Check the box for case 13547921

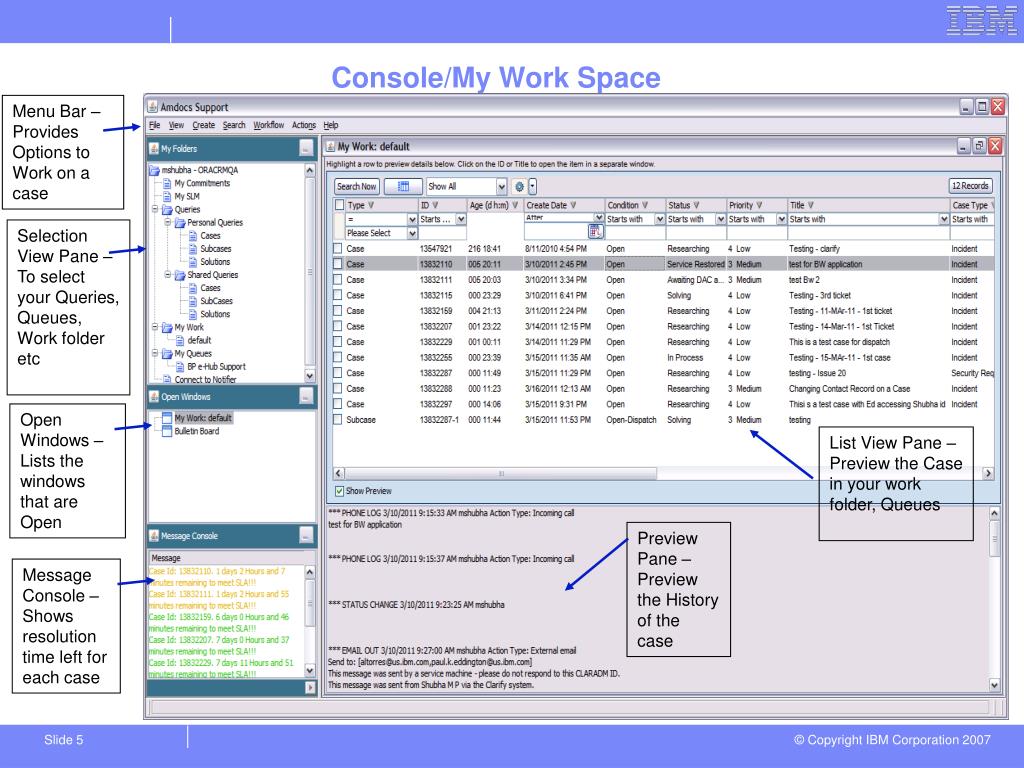pyautogui.click(x=338, y=249)
